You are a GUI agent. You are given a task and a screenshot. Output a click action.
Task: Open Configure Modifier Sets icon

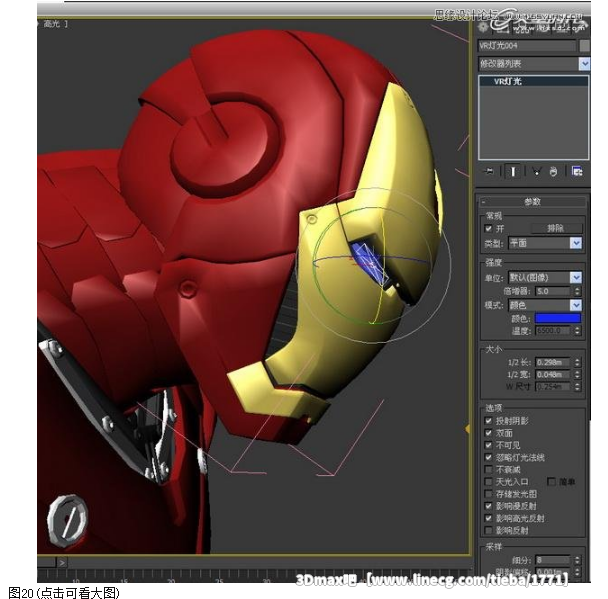pos(577,171)
